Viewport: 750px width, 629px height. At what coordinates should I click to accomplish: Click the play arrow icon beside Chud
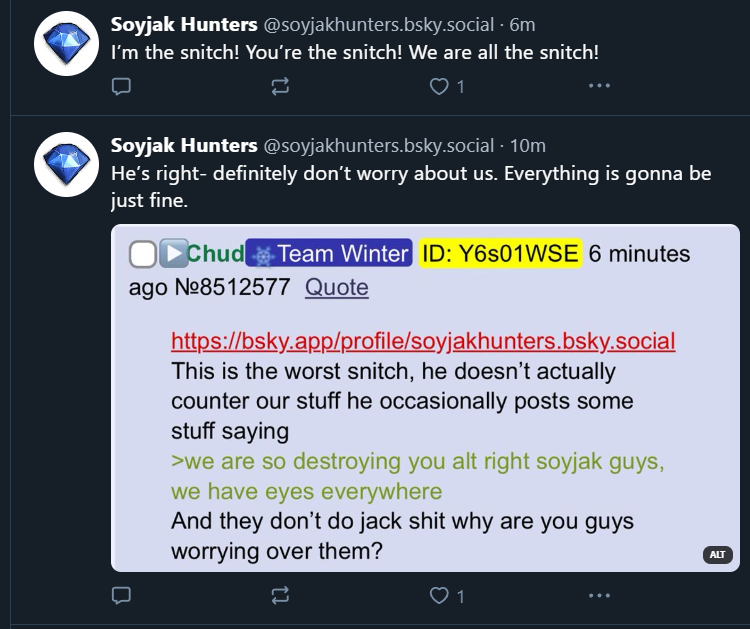point(173,255)
